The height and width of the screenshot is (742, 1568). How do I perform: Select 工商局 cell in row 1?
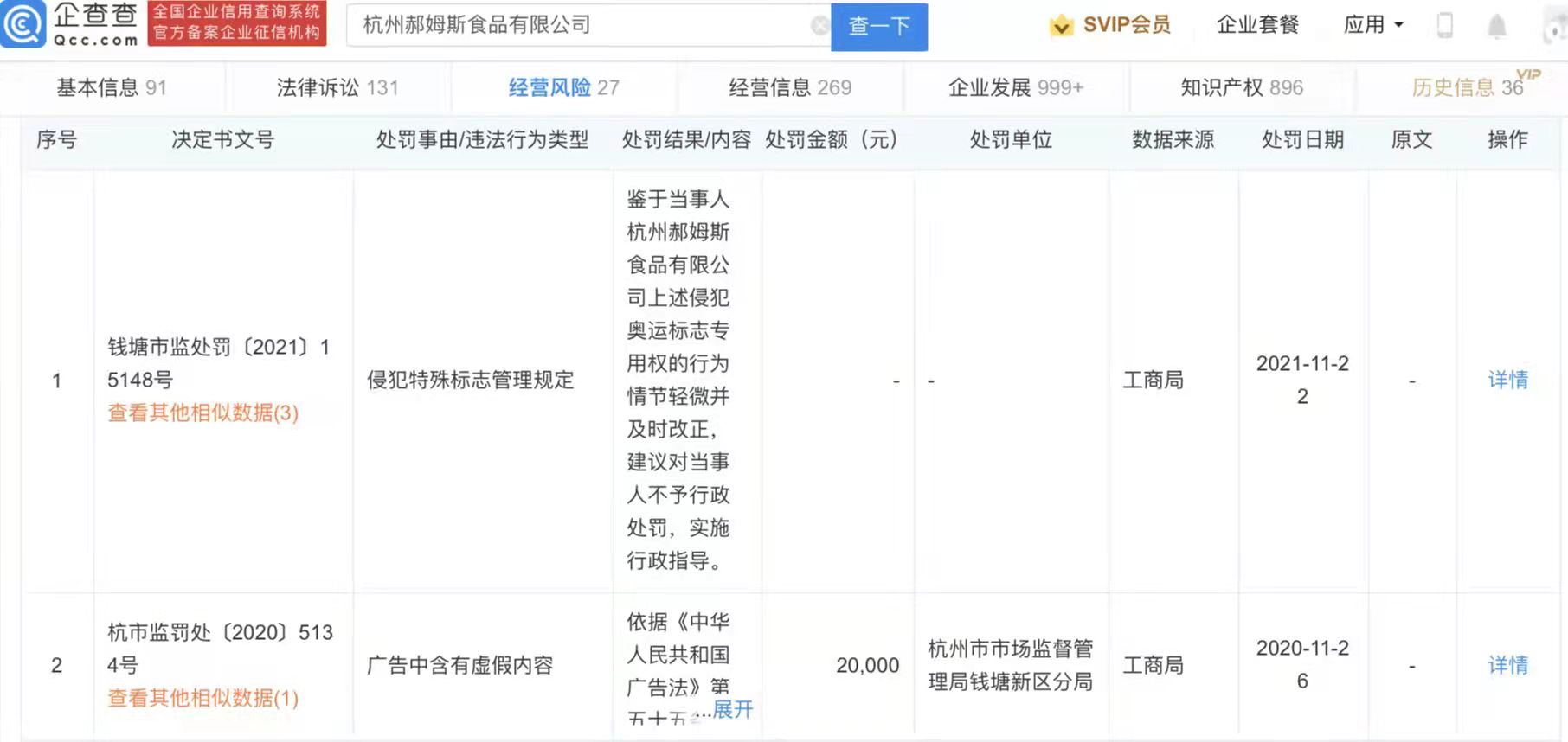click(1153, 380)
